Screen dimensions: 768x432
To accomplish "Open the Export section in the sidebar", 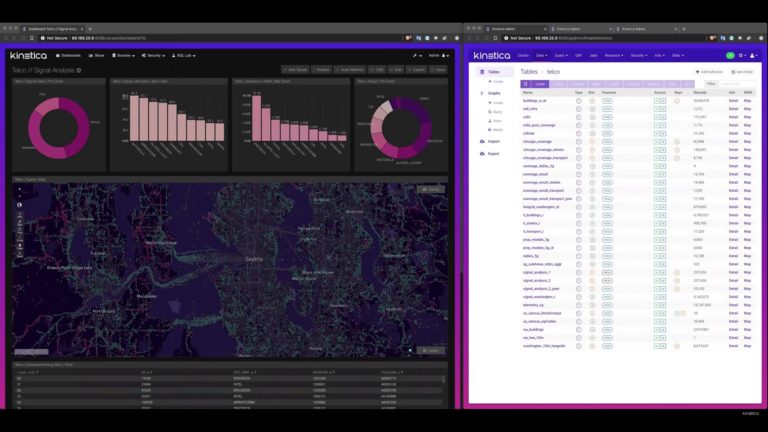I will [491, 154].
